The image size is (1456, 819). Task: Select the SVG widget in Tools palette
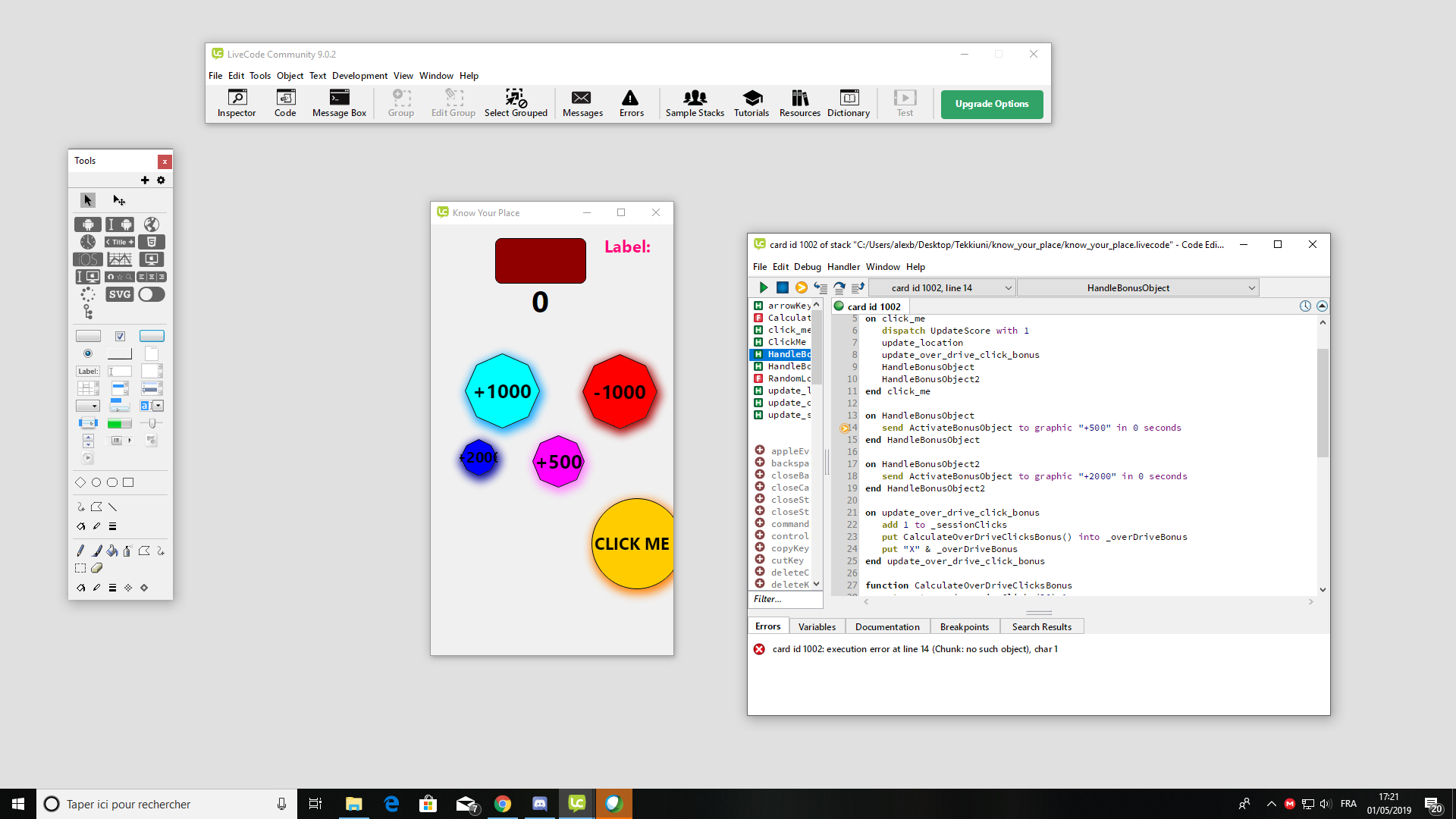tap(120, 294)
